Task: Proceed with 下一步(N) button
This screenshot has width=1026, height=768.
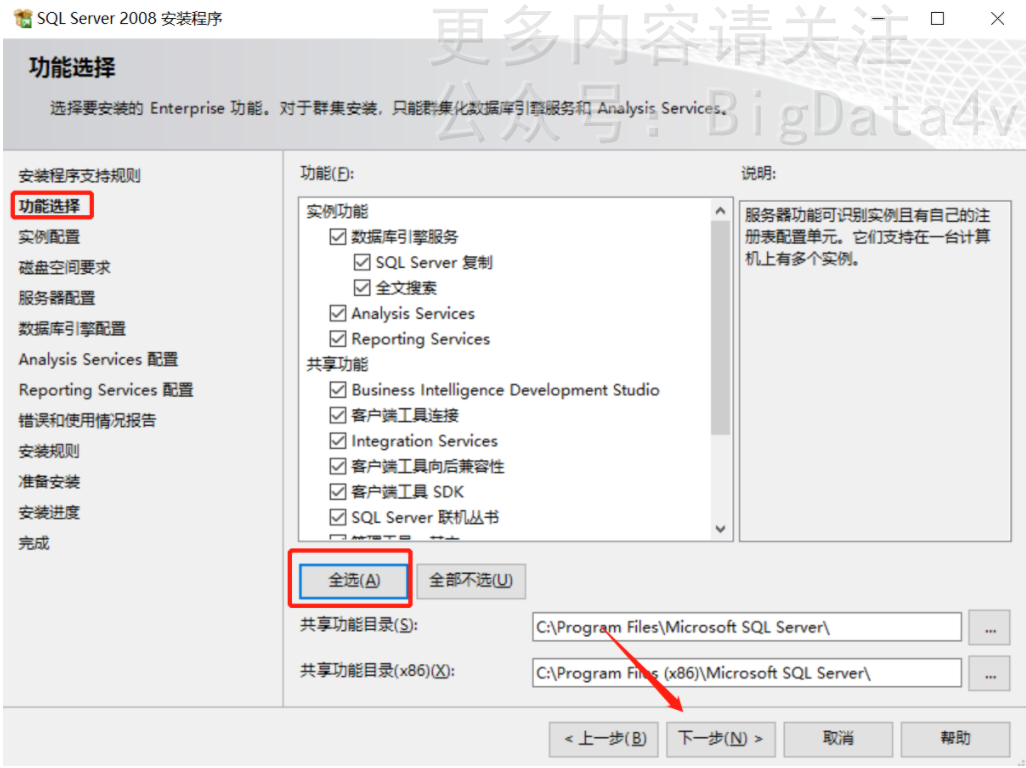Action: pyautogui.click(x=720, y=739)
